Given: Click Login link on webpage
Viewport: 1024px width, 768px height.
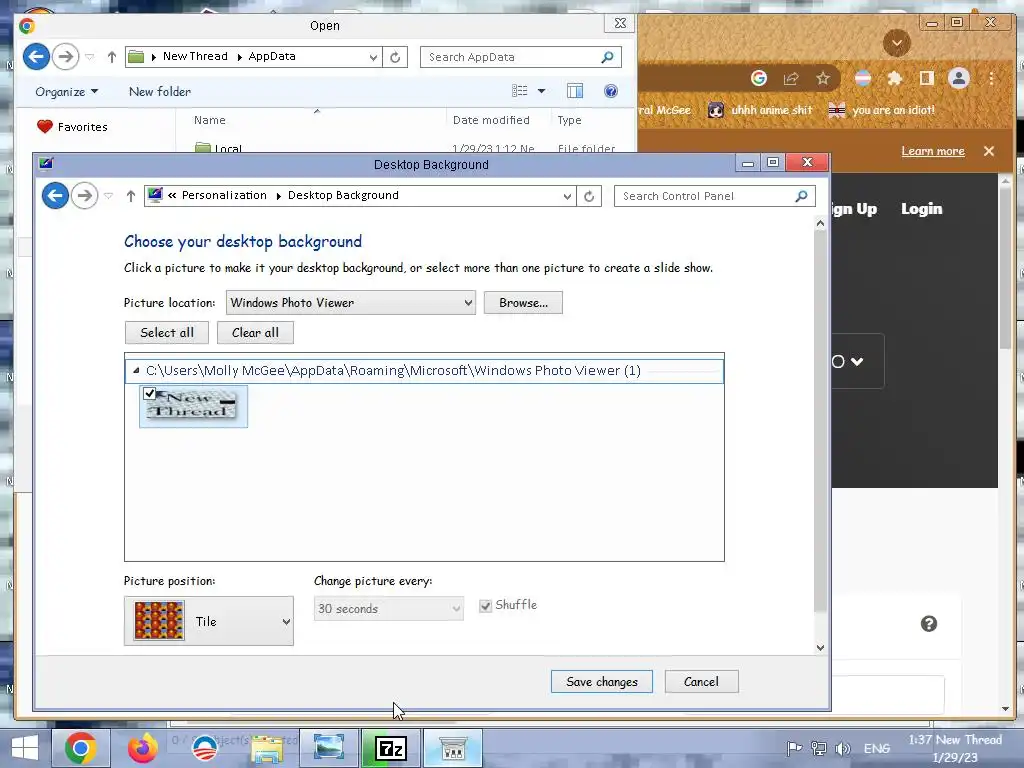Looking at the screenshot, I should 921,208.
